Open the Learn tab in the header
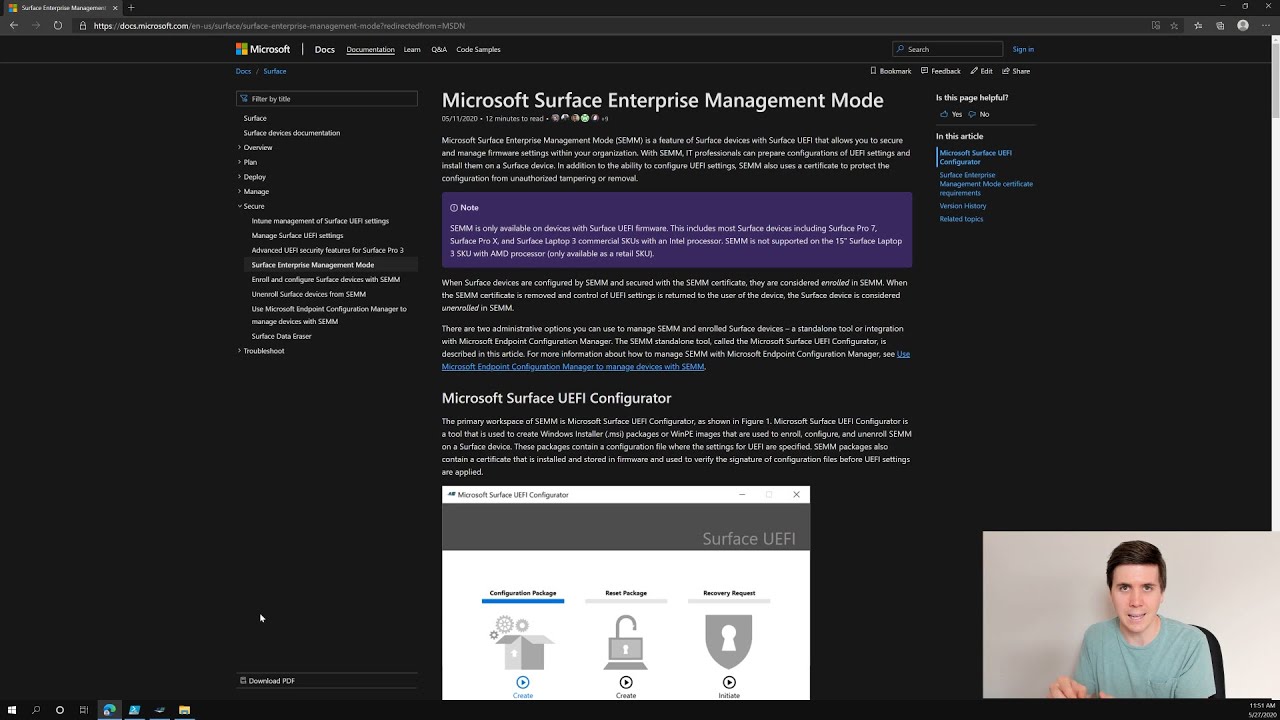1280x720 pixels. click(412, 49)
